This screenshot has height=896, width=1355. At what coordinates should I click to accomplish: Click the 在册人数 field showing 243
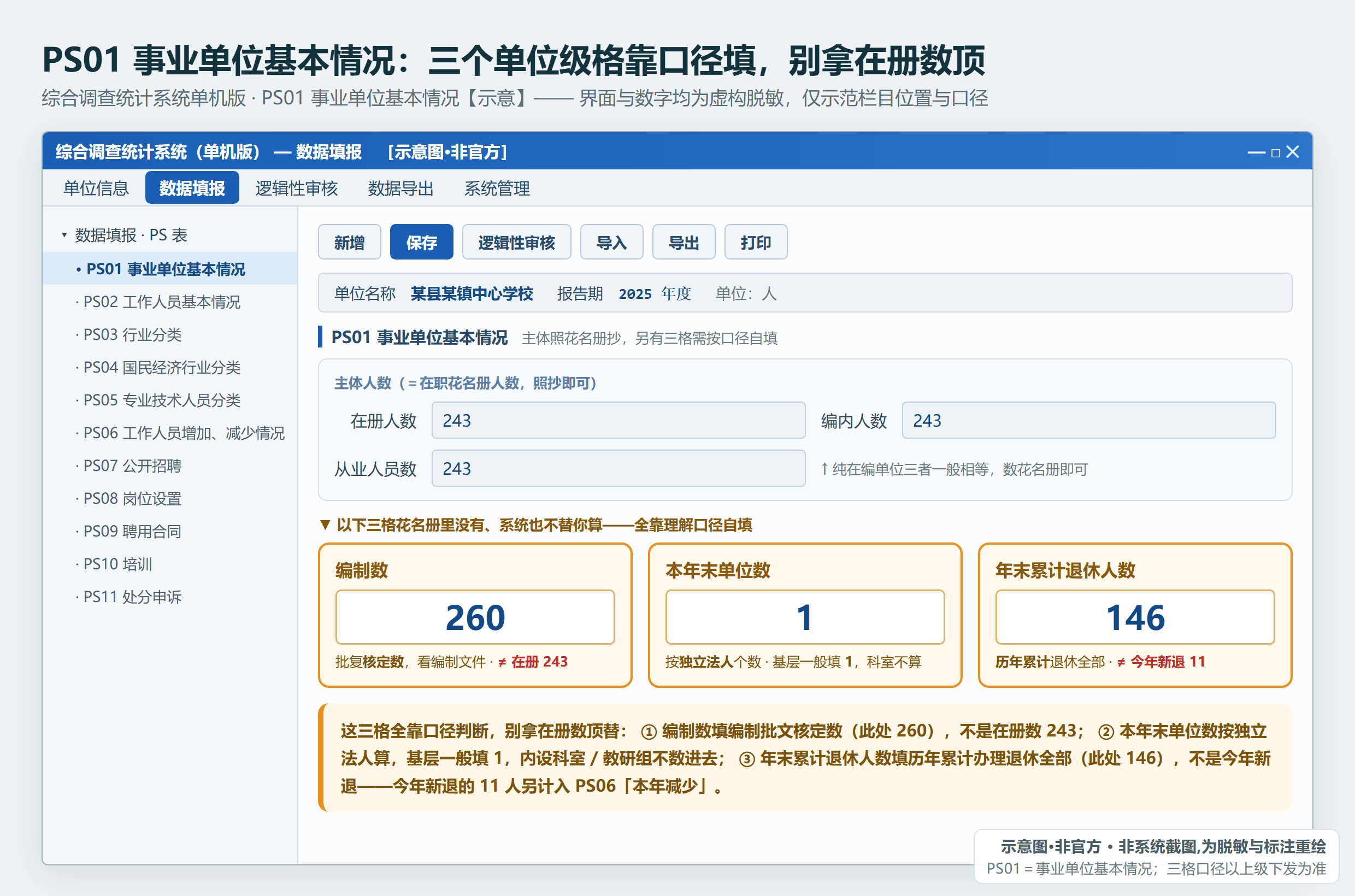point(618,421)
